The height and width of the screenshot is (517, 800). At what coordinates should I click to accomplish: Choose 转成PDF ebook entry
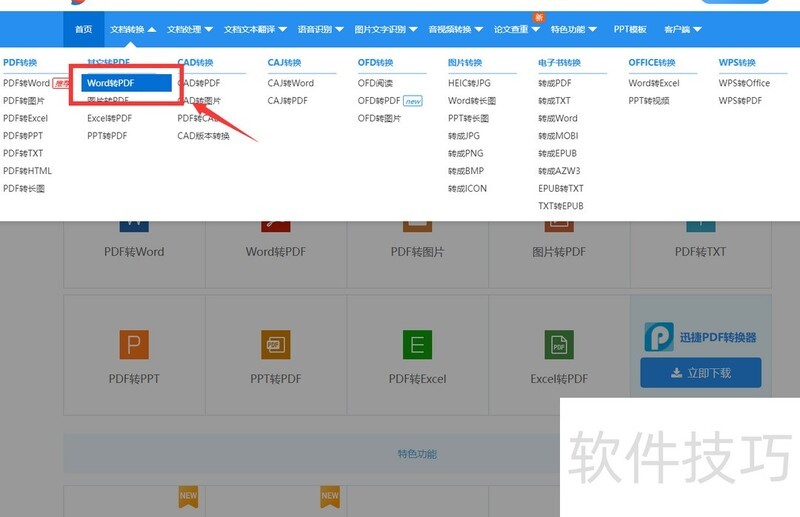pos(555,83)
